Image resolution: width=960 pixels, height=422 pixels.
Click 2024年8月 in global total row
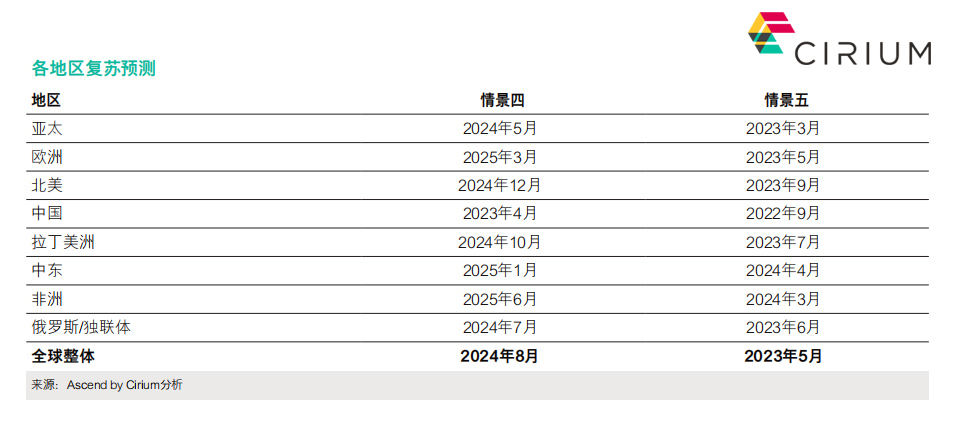(x=500, y=356)
